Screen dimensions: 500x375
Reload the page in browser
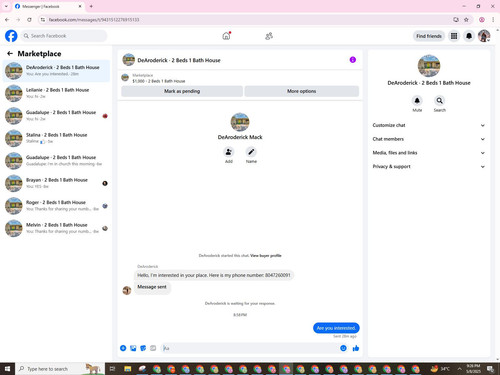(29, 20)
